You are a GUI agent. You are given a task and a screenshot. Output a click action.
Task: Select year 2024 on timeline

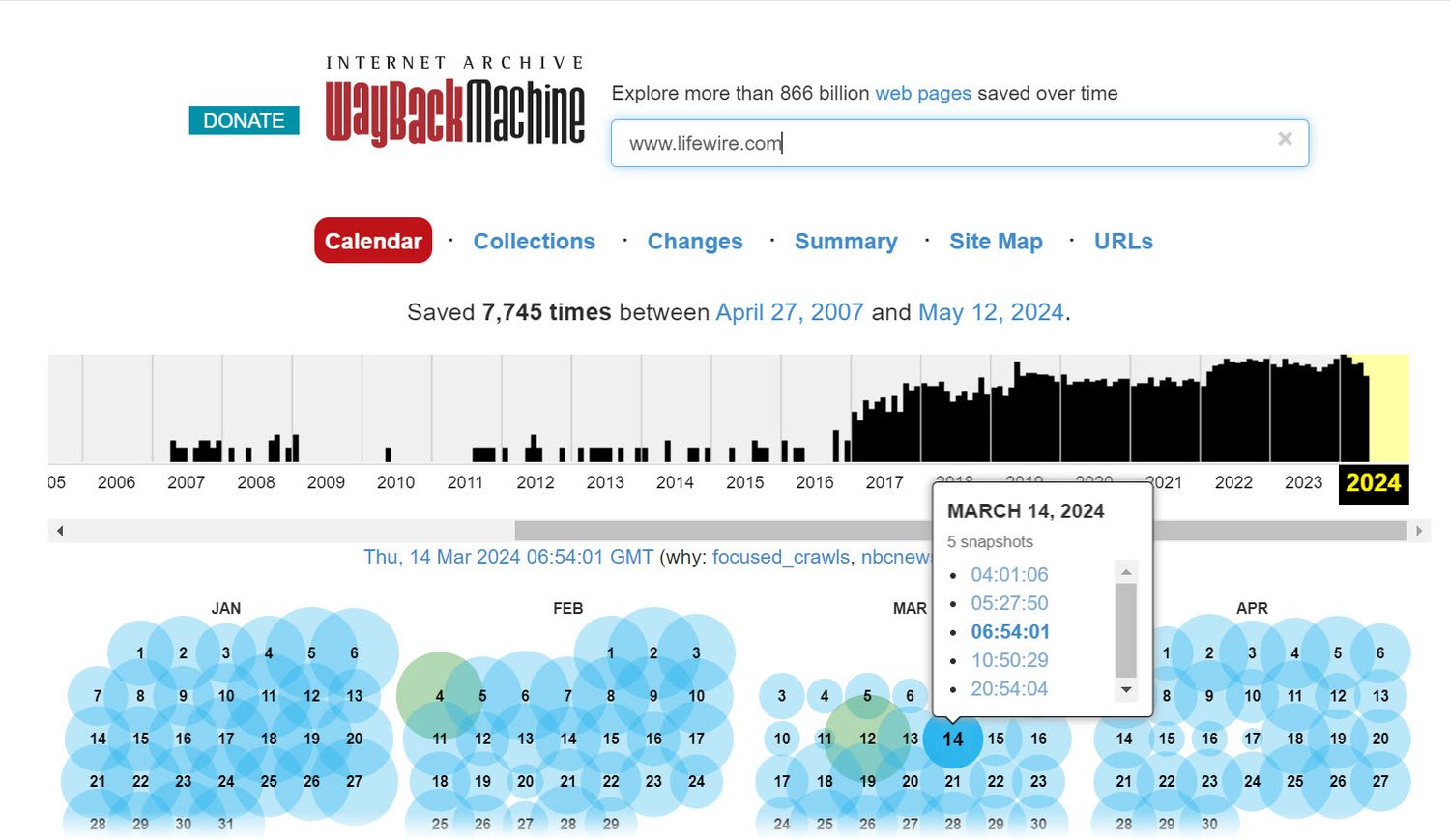pos(1373,483)
